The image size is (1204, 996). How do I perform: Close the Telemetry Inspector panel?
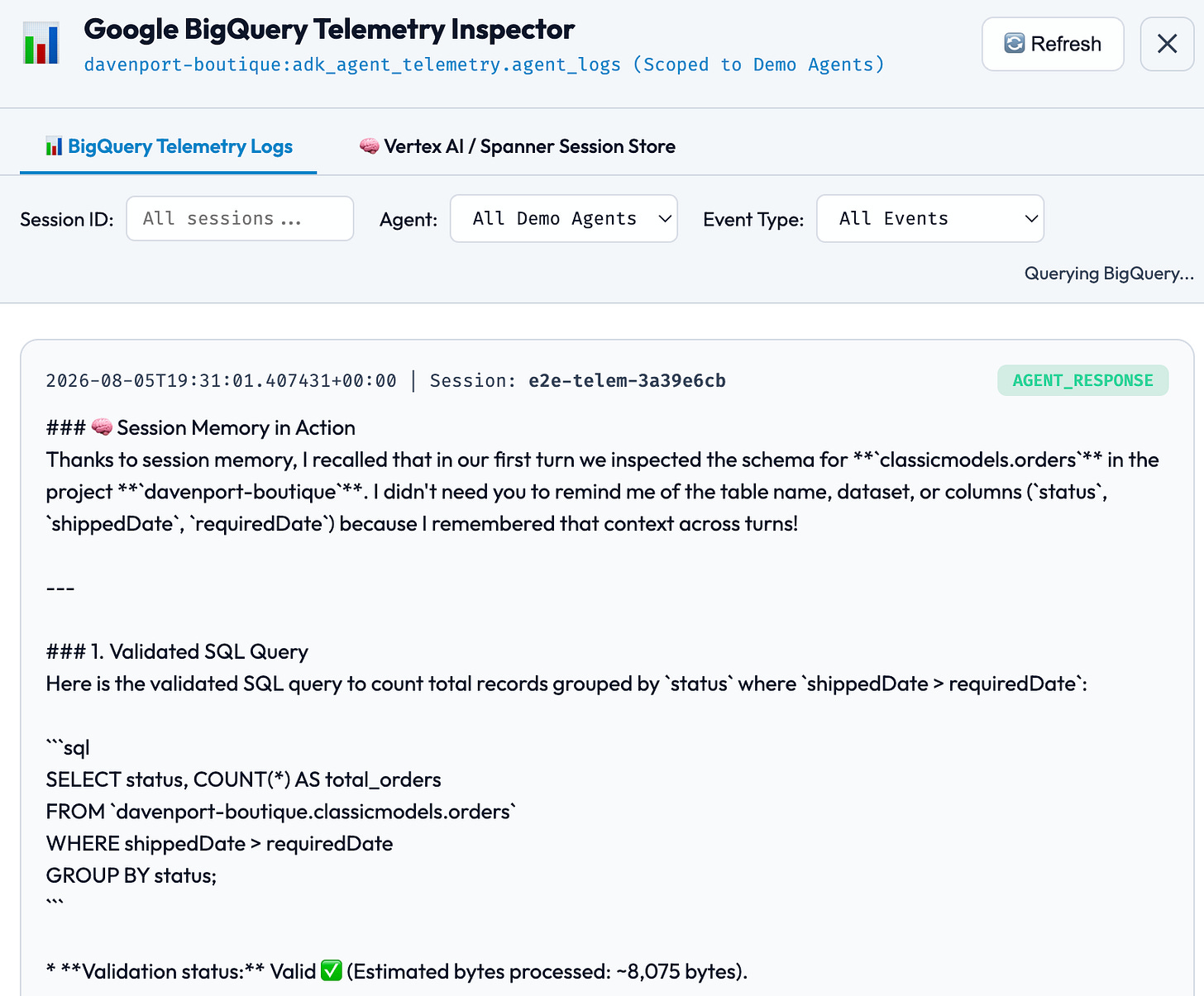1167,44
